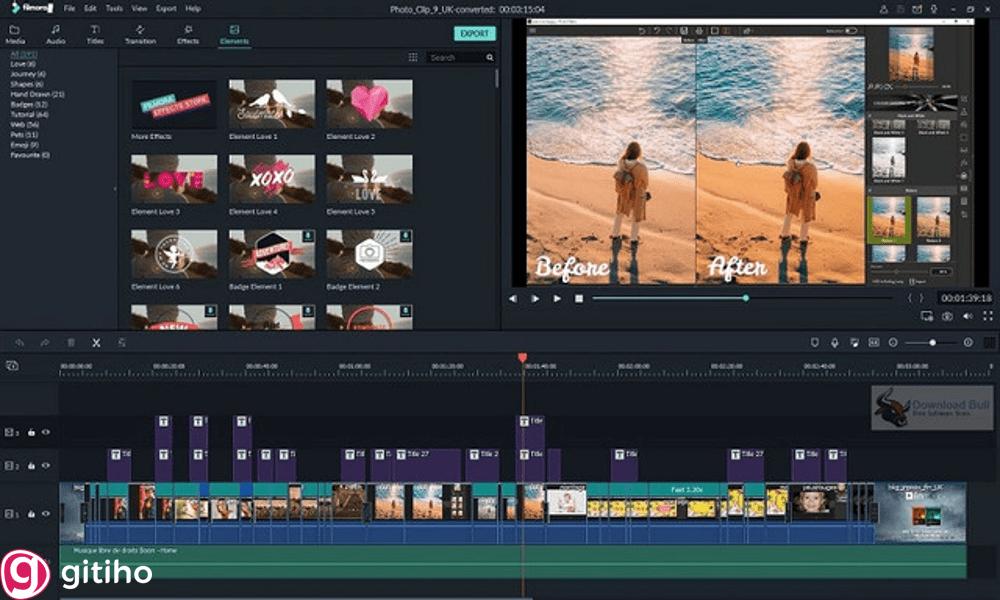Toggle visibility of video track with eye icon

click(x=46, y=514)
